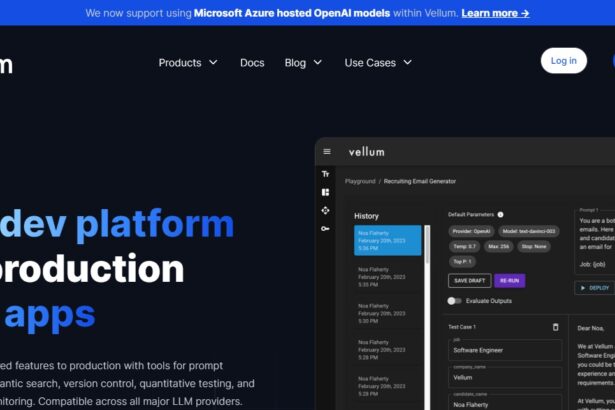Click the company_name field containing Vellum
The image size is (615, 410).
coord(505,377)
